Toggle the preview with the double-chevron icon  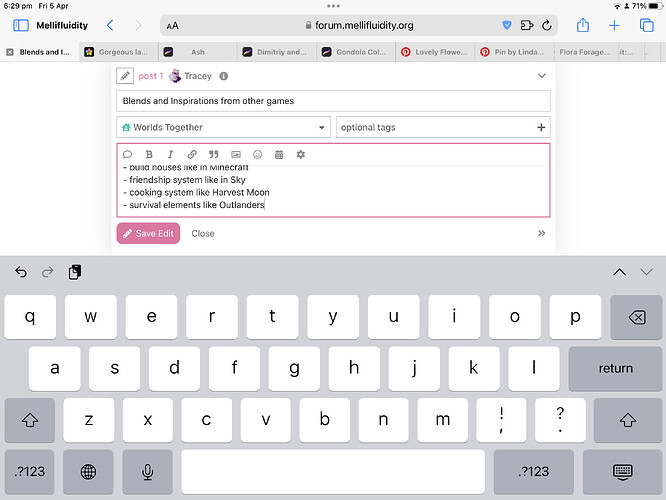542,233
